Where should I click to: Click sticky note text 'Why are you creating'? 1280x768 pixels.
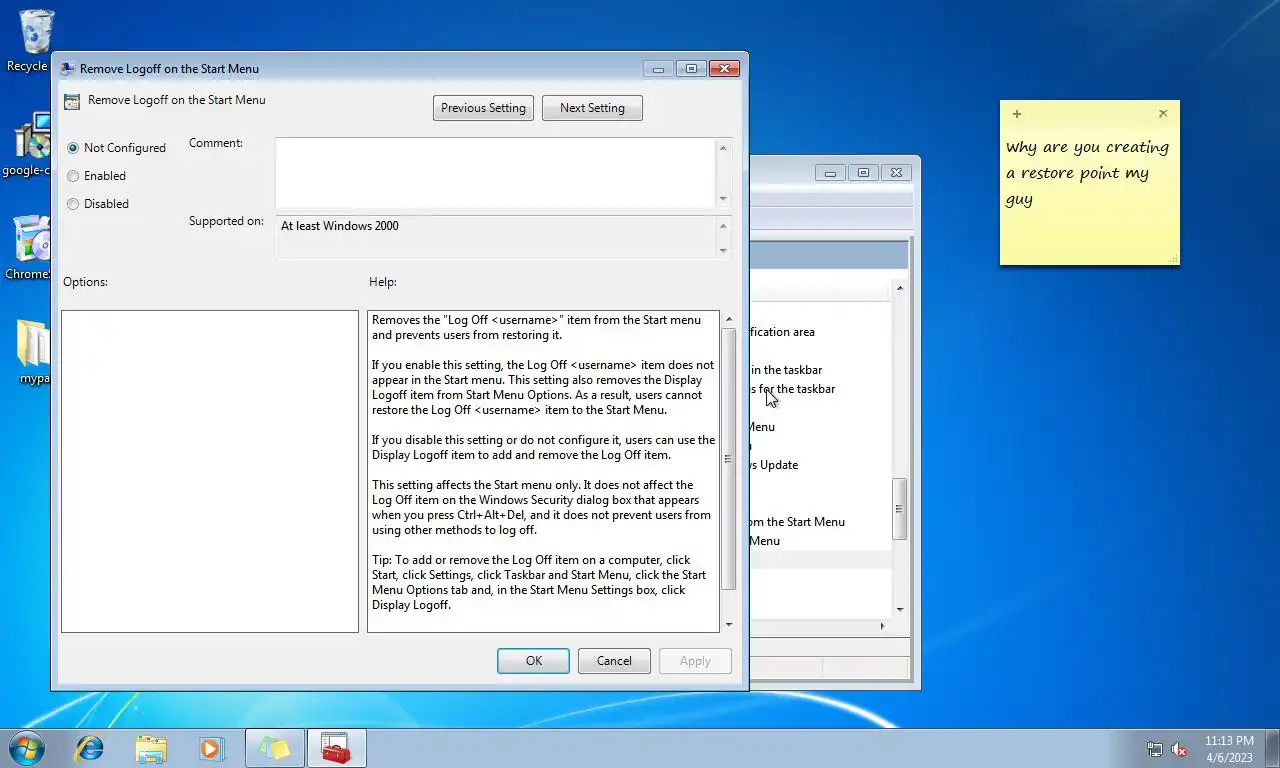point(1087,147)
